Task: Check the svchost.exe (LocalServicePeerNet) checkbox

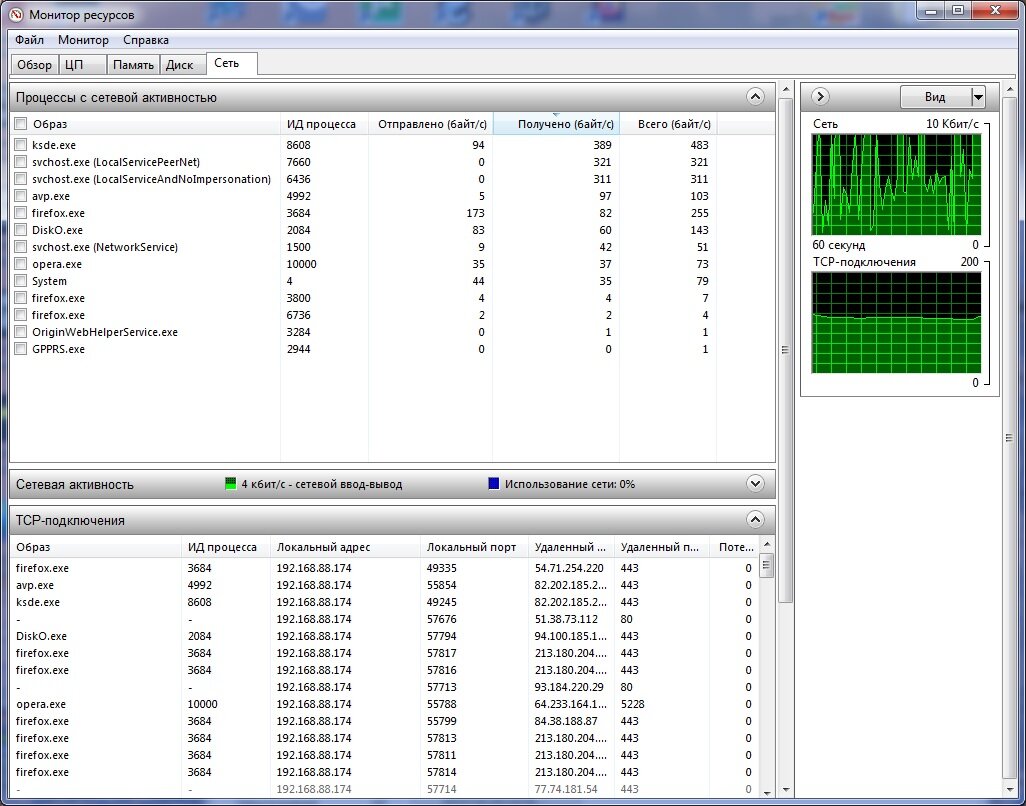Action: coord(21,162)
